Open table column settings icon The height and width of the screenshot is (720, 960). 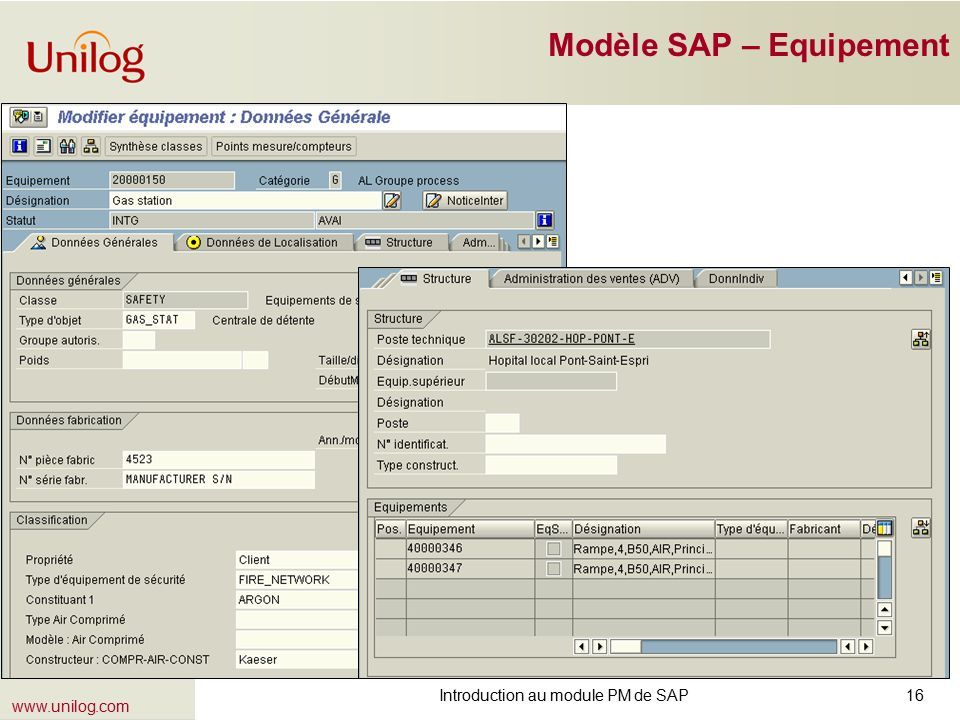click(884, 528)
